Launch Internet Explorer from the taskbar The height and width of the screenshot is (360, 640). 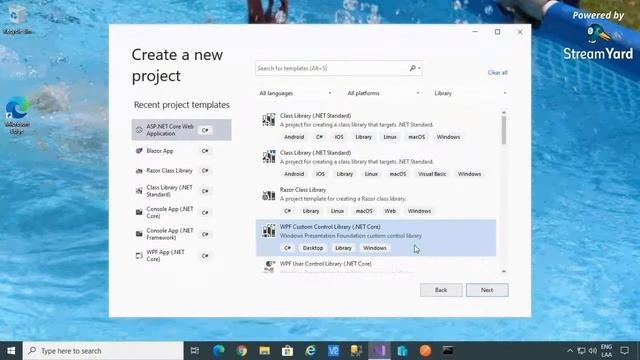tap(311, 351)
